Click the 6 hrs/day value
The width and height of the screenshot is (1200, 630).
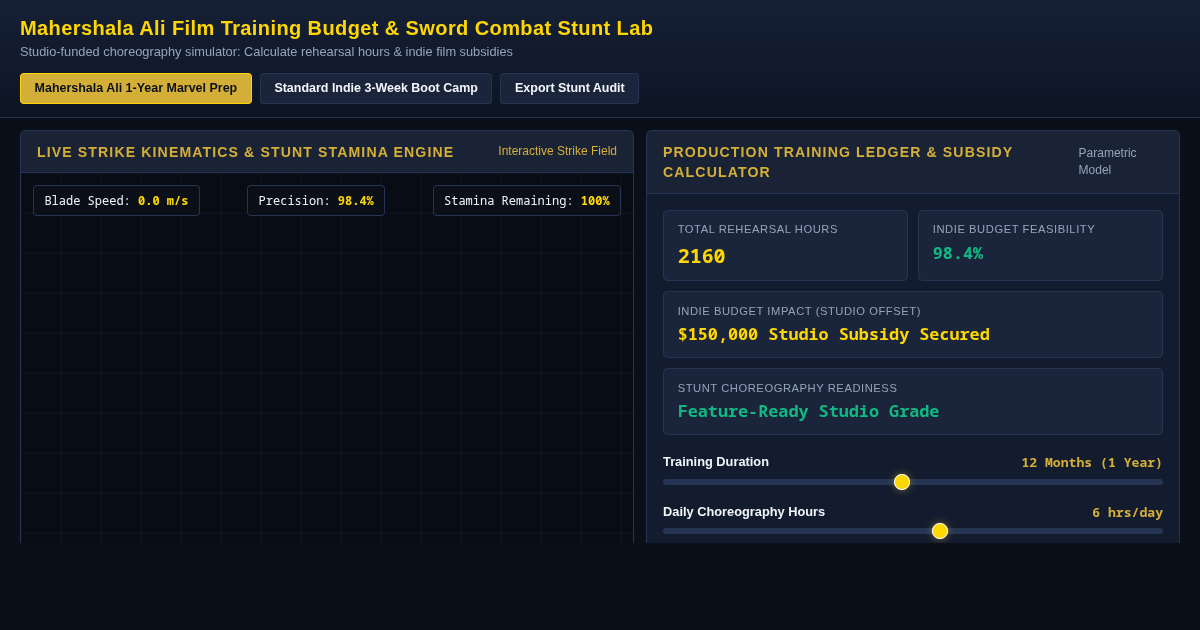coord(1127,512)
